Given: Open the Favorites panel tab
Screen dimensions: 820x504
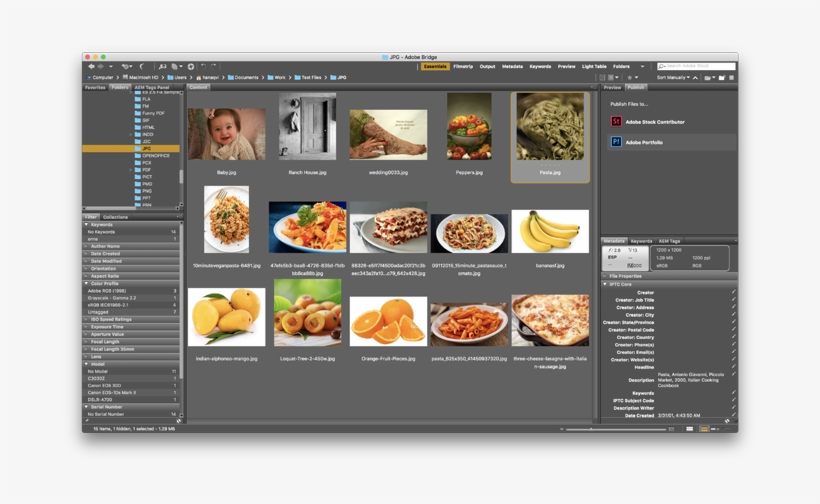Looking at the screenshot, I should 95,87.
